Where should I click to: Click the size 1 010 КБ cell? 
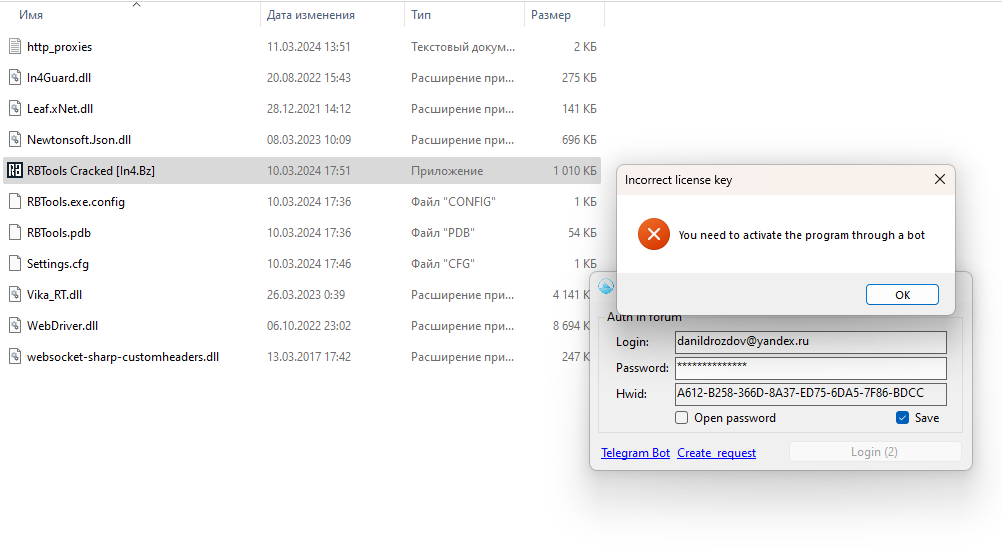pos(575,171)
